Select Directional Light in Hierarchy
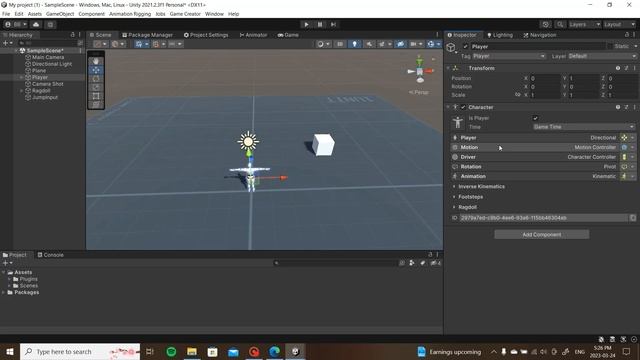640x360 pixels. [x=52, y=64]
